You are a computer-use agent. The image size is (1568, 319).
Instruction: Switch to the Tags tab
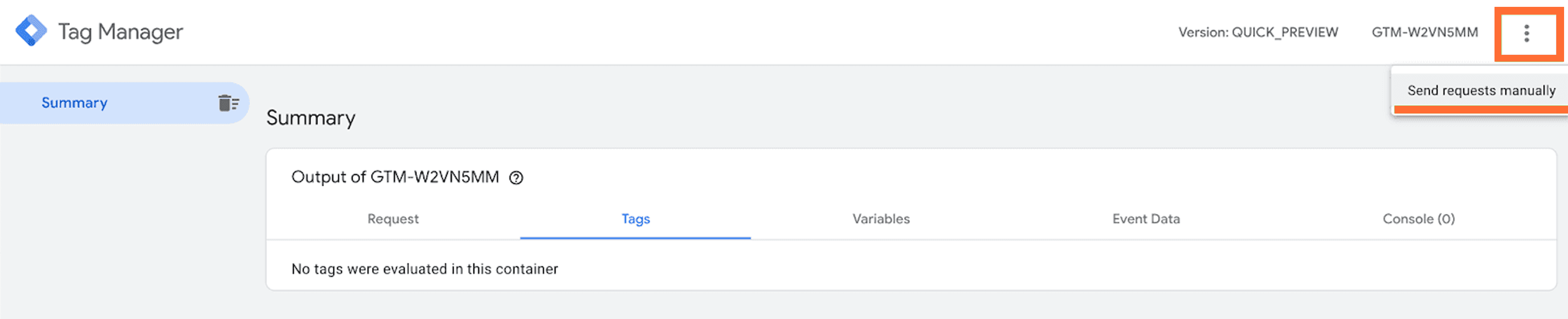pyautogui.click(x=636, y=219)
